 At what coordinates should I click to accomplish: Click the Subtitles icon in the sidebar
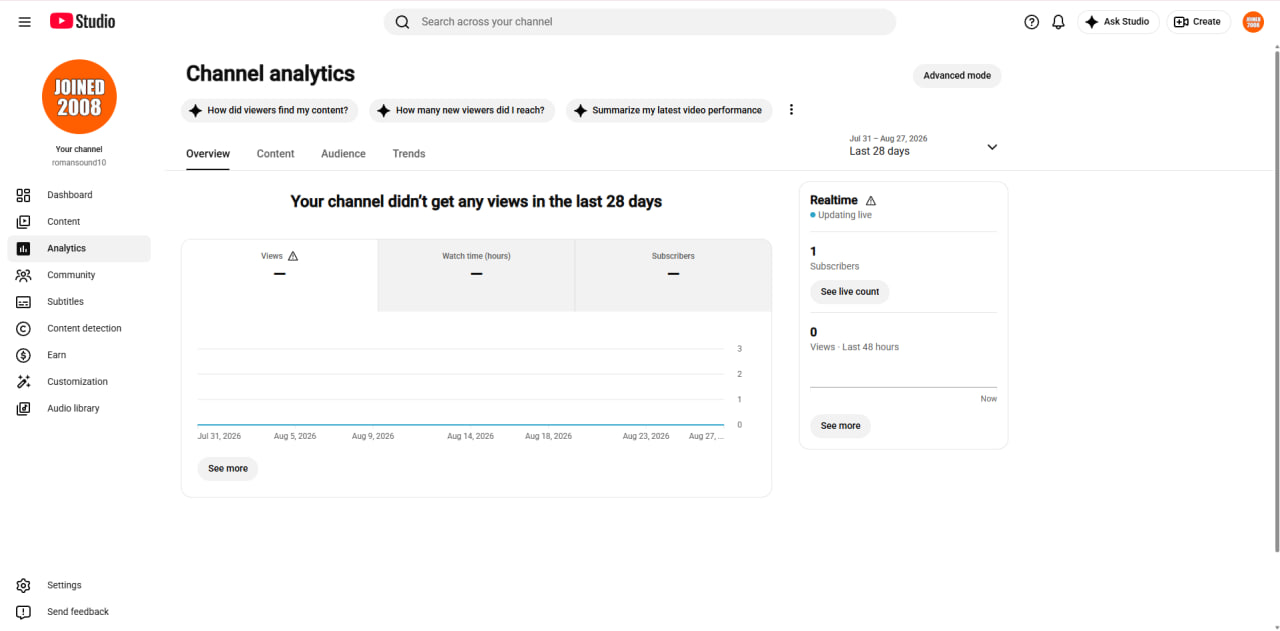click(24, 302)
